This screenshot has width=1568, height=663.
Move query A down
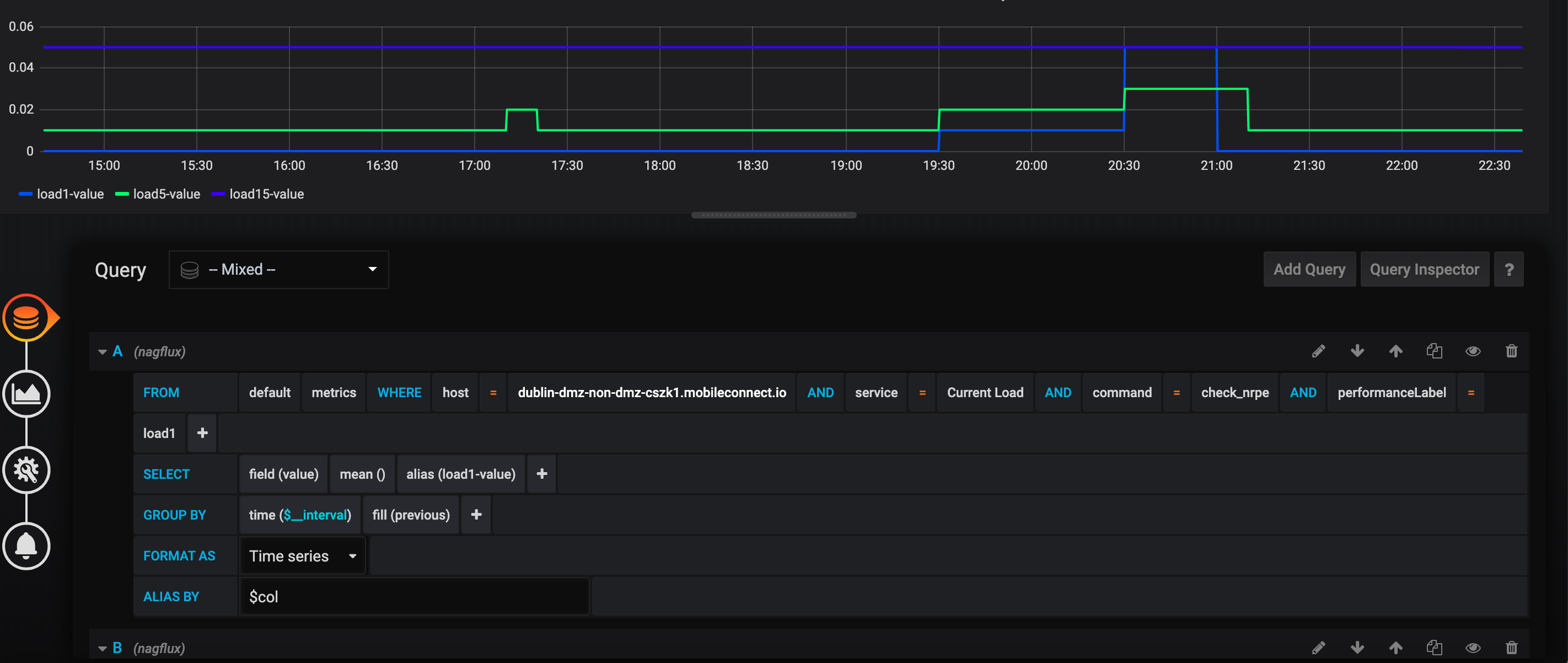(1357, 351)
